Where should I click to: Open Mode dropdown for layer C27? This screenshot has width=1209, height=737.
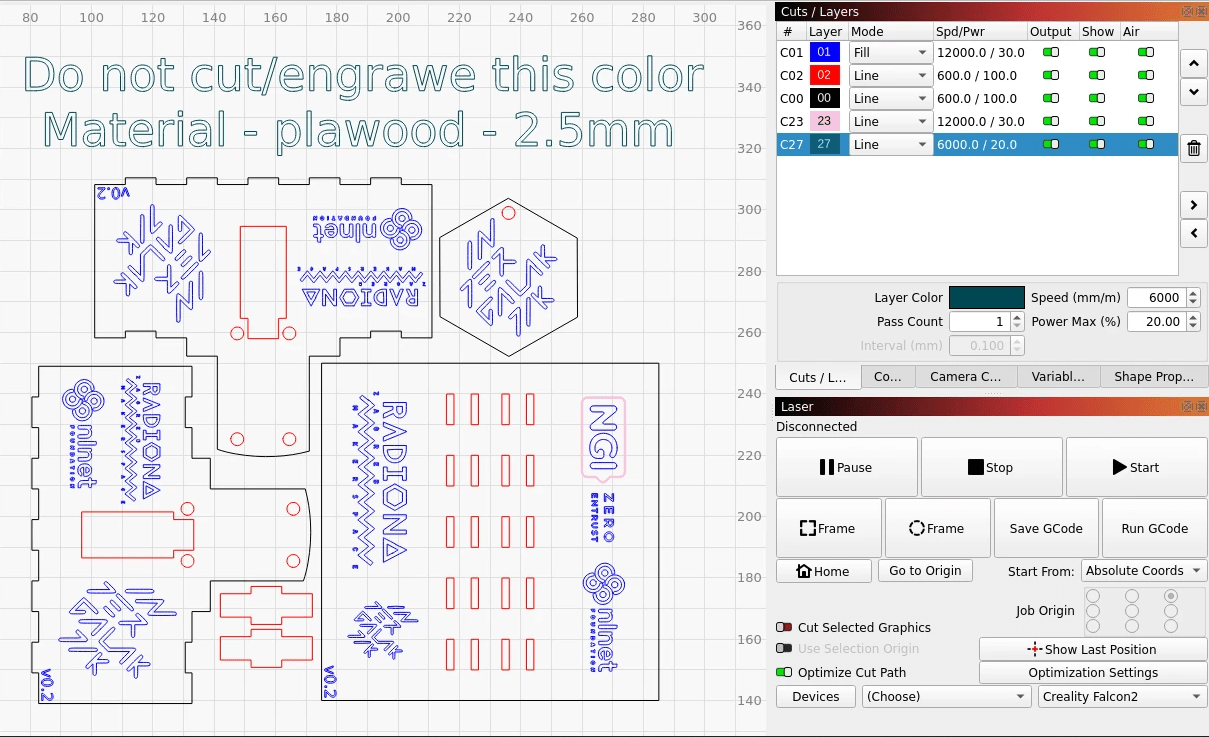coord(890,144)
